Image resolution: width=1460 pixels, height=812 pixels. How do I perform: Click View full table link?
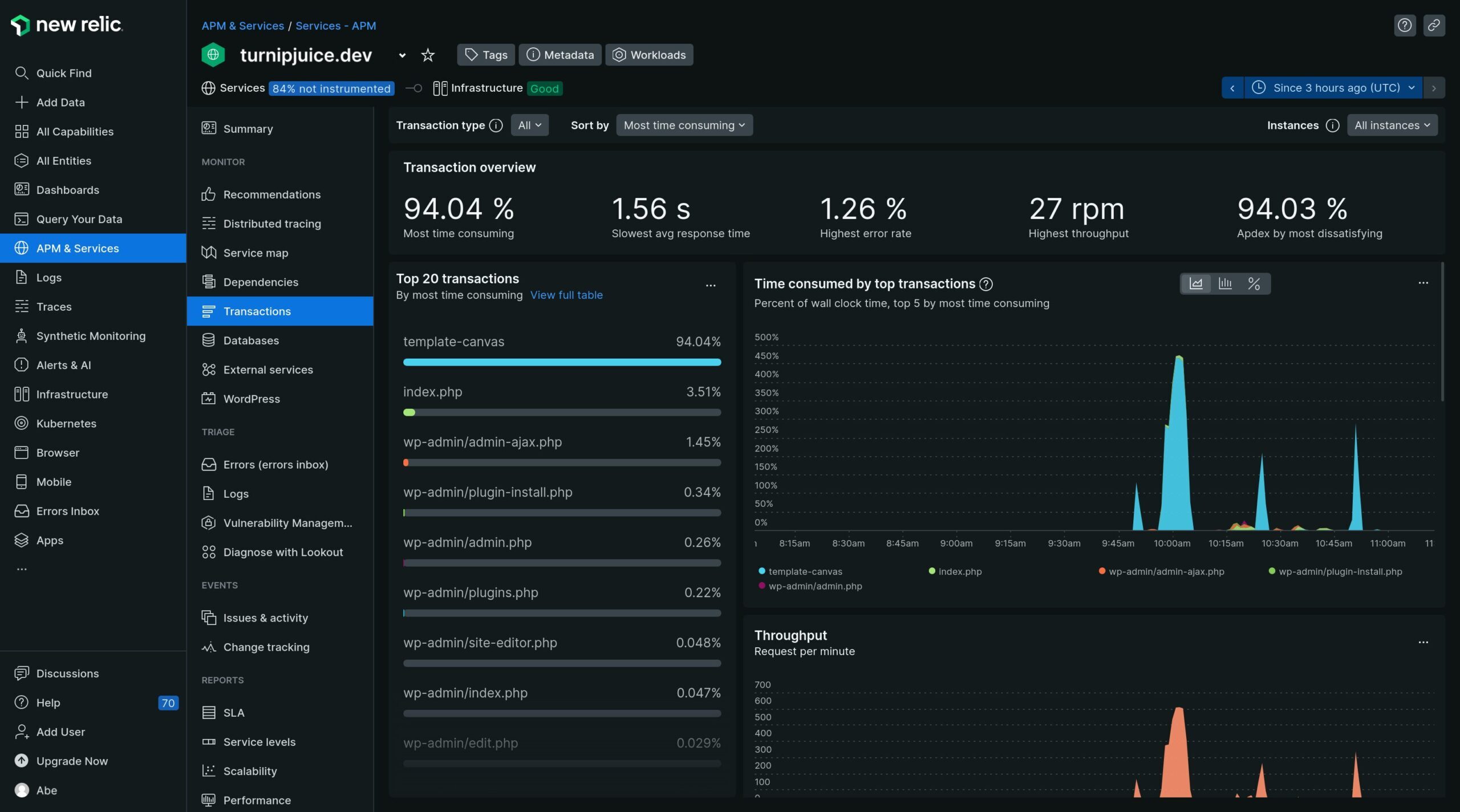(566, 295)
